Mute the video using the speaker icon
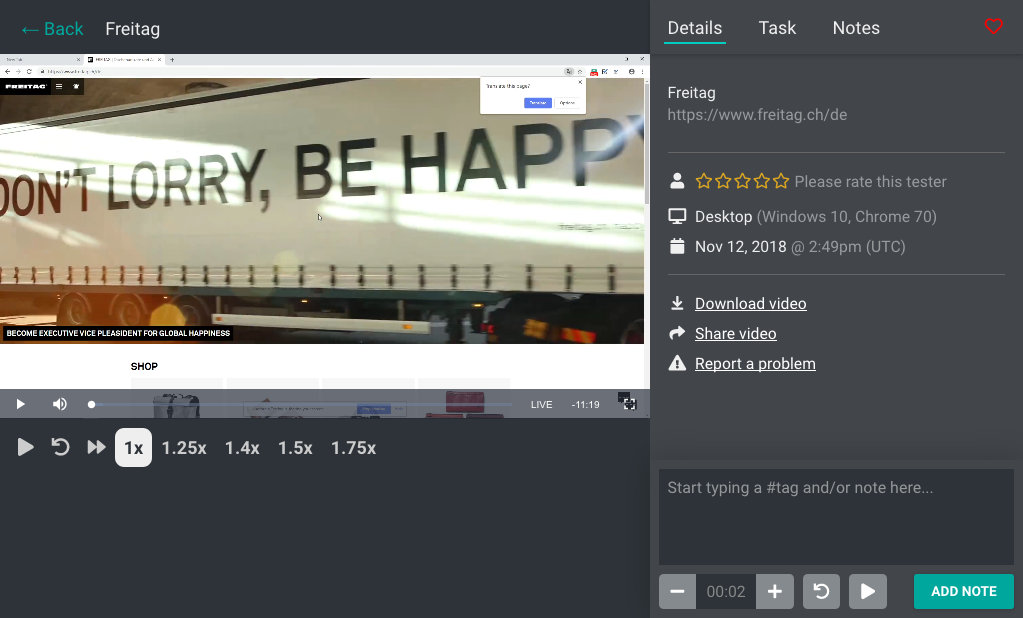This screenshot has height=618, width=1023. [60, 404]
